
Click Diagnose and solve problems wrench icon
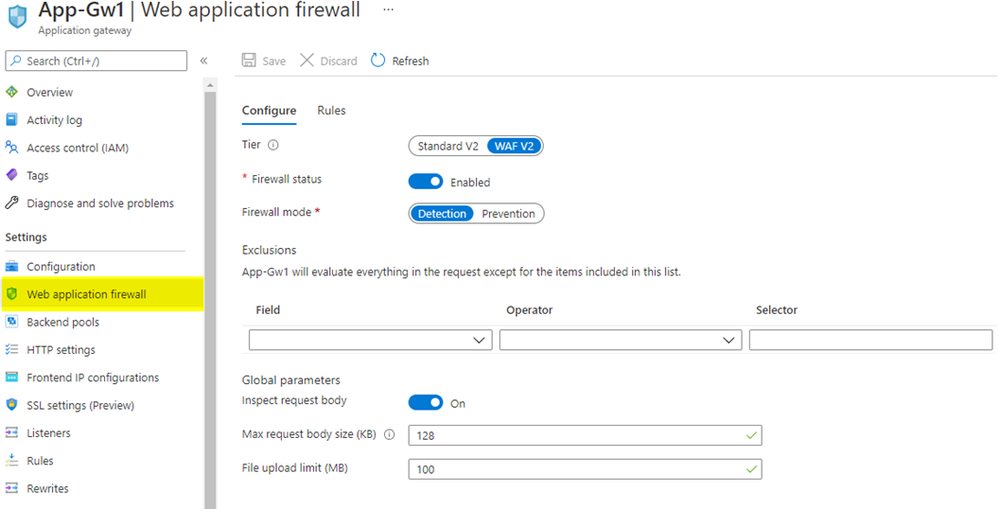(x=12, y=203)
